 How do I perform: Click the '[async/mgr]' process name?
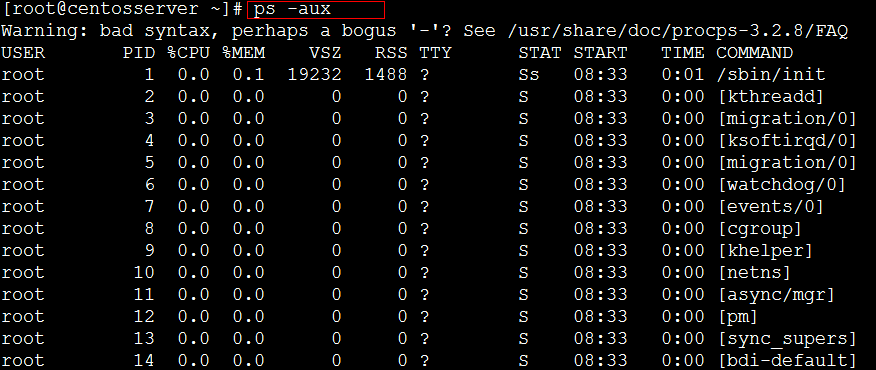[x=777, y=295]
